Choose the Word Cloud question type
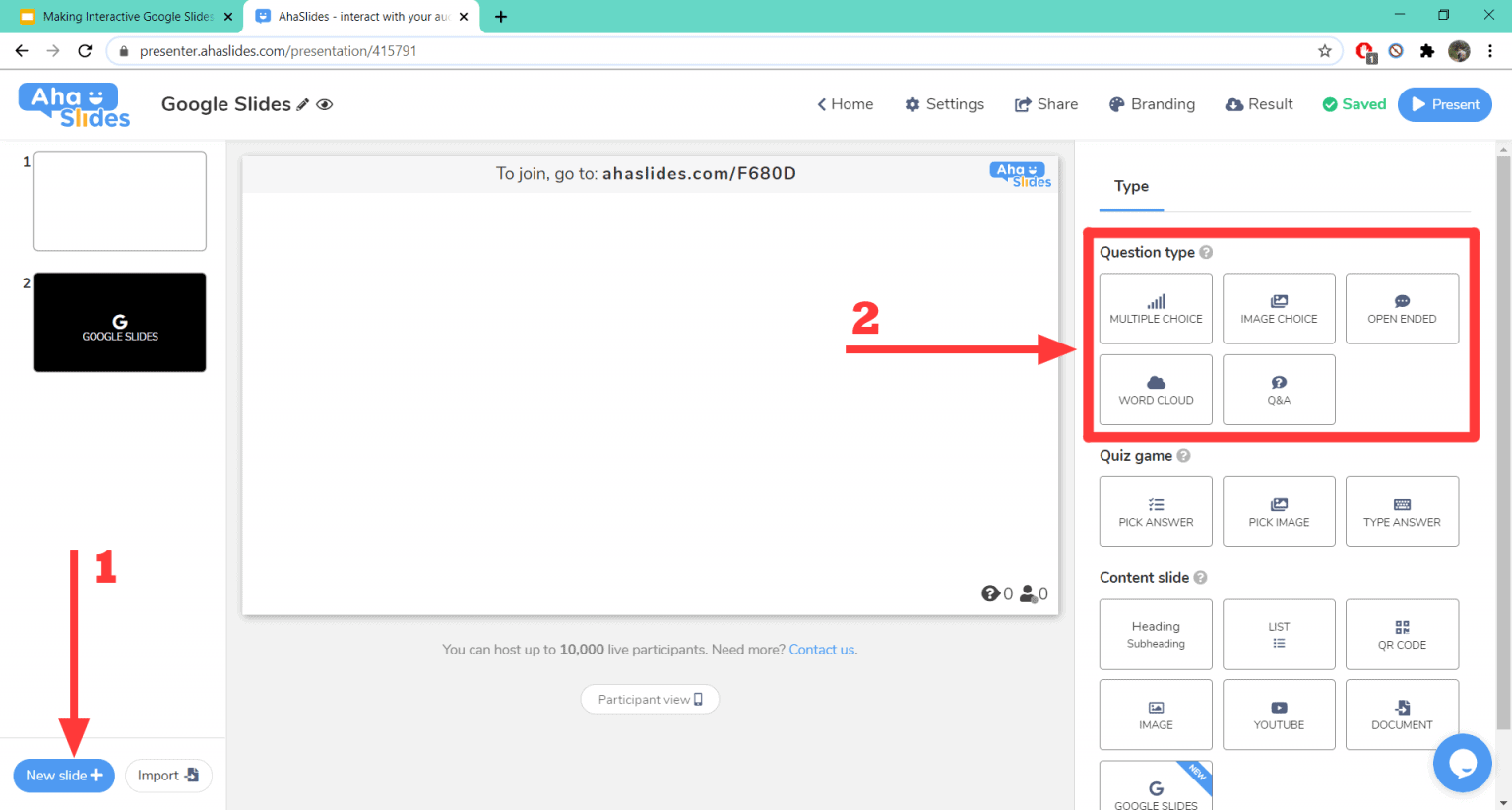 [1156, 390]
